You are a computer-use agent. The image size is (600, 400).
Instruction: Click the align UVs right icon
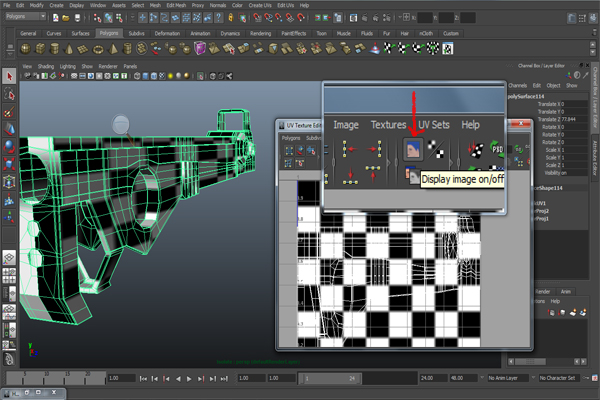coord(374,149)
